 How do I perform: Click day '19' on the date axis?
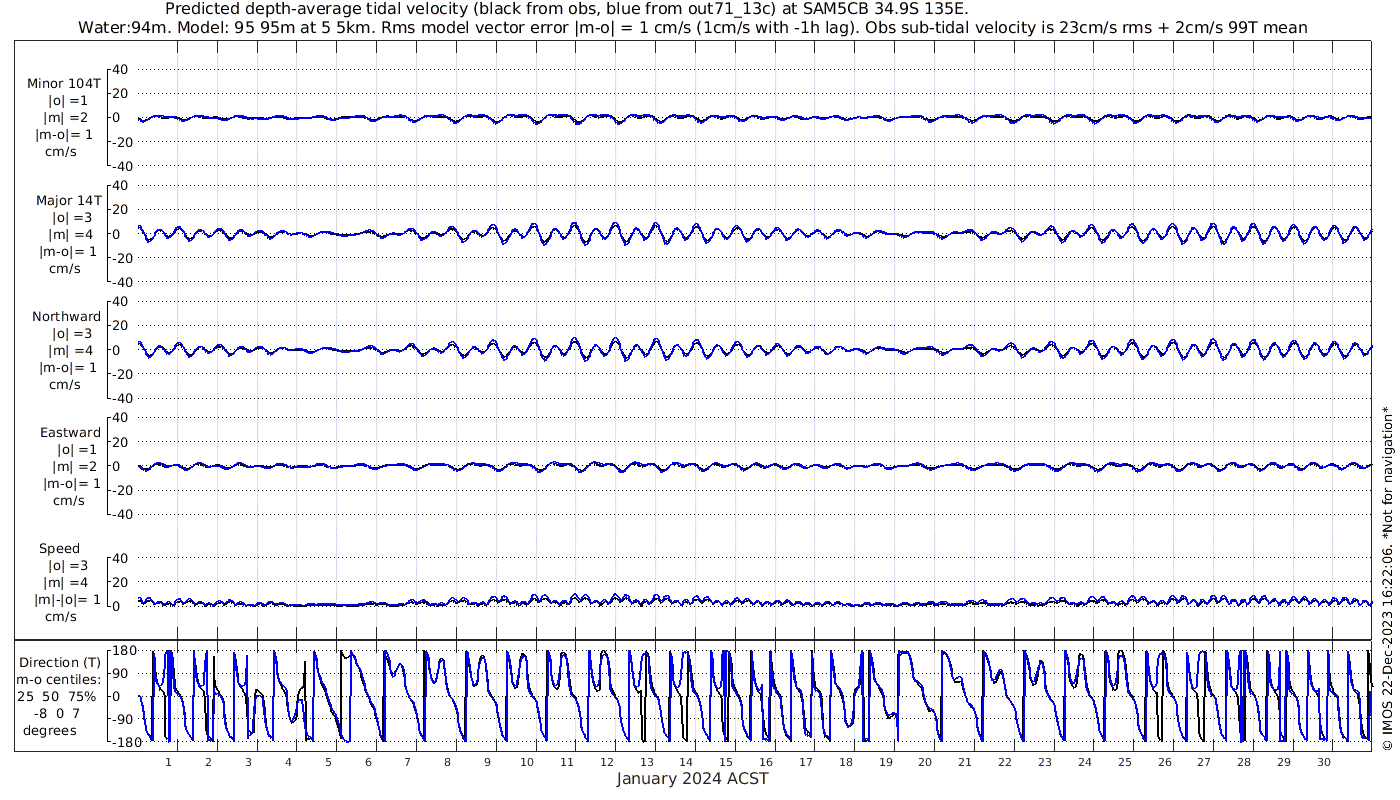[x=886, y=762]
